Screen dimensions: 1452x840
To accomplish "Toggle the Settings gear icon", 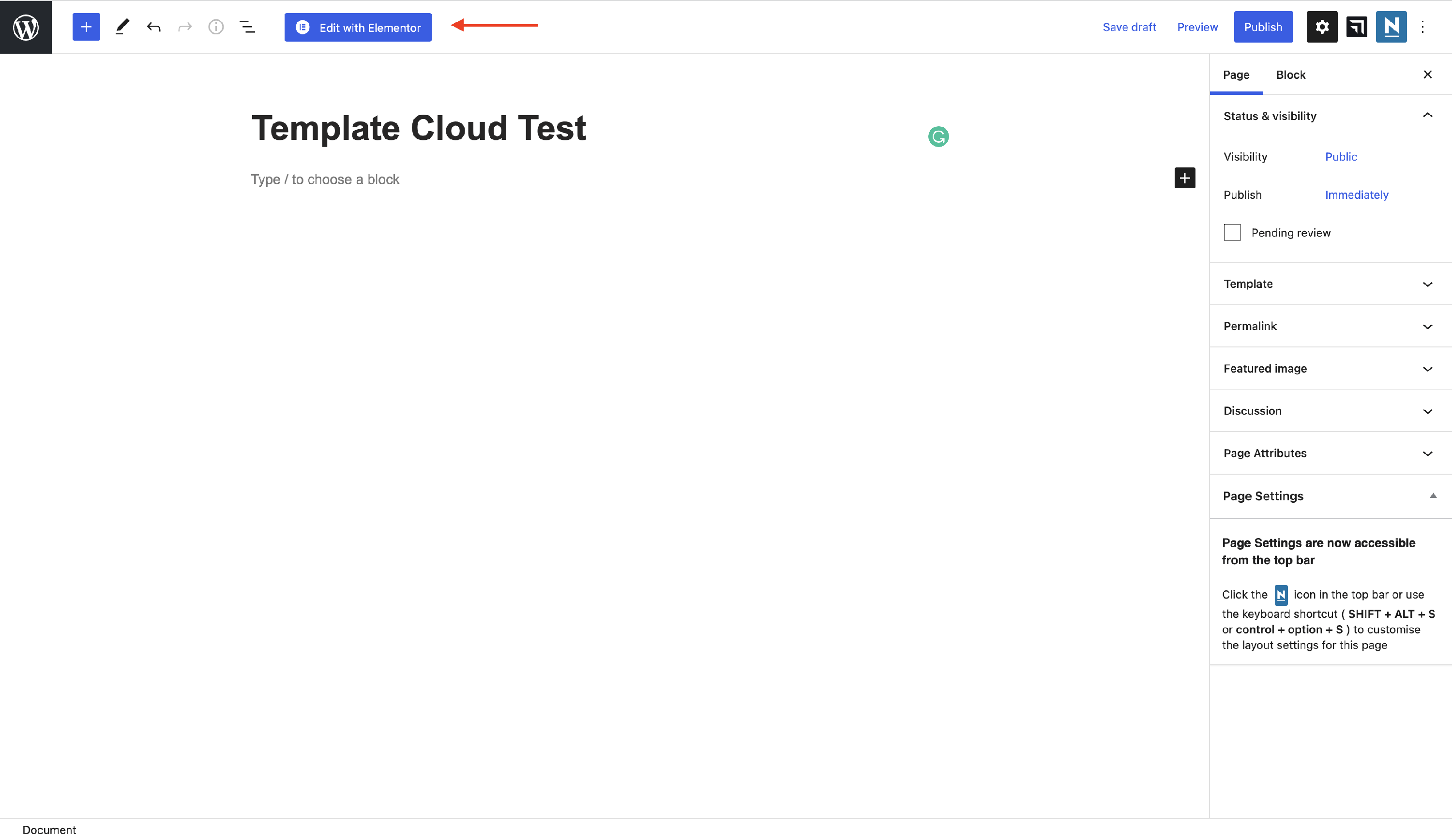I will pyautogui.click(x=1322, y=27).
